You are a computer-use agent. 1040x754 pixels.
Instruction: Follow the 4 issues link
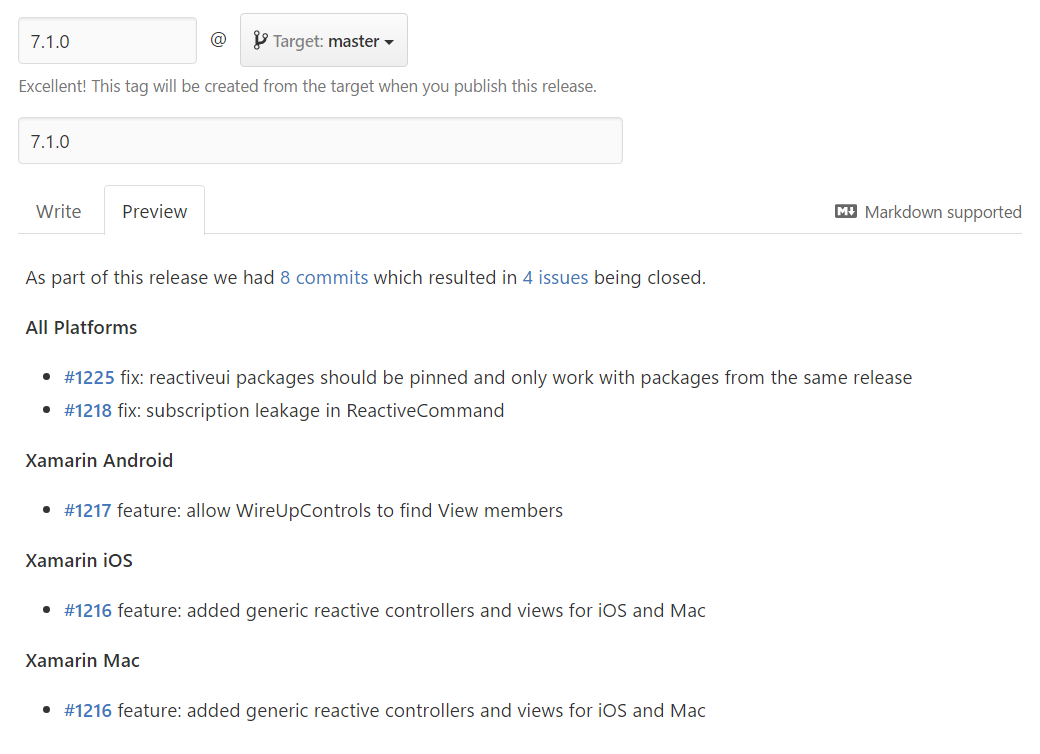coord(555,278)
